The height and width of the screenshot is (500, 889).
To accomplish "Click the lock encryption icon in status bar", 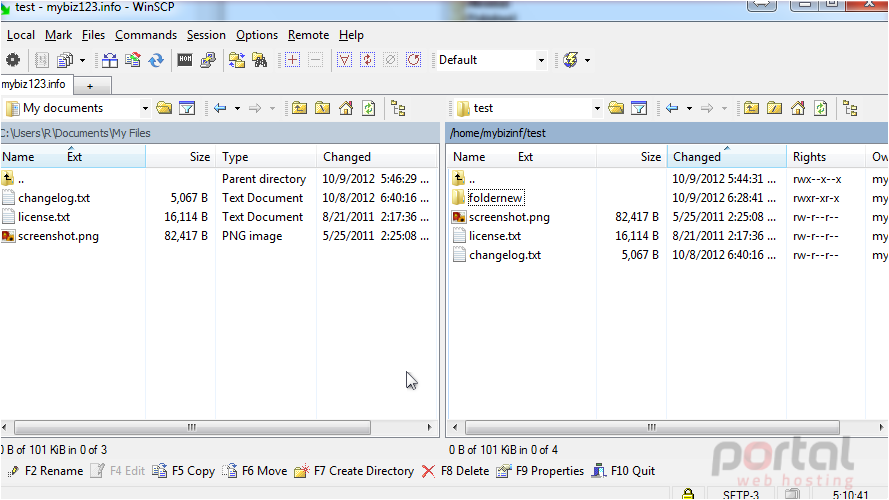I will (x=688, y=494).
